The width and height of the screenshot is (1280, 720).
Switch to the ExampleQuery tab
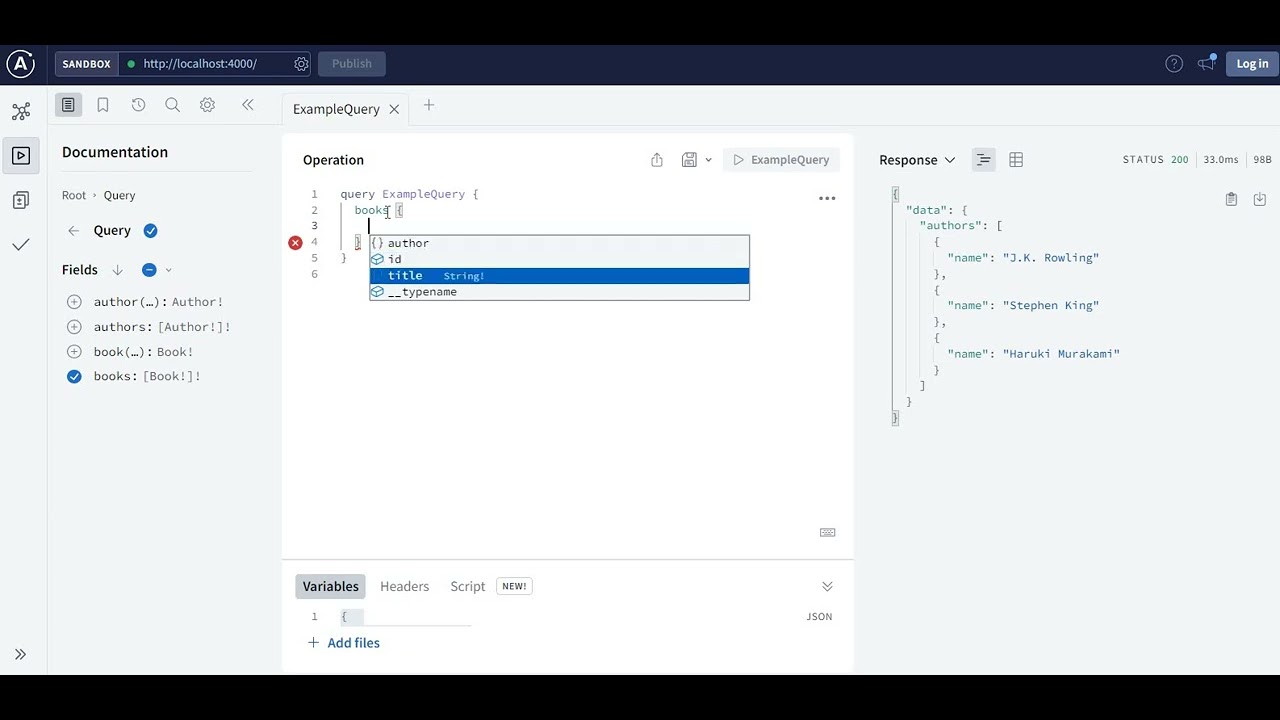pos(336,109)
